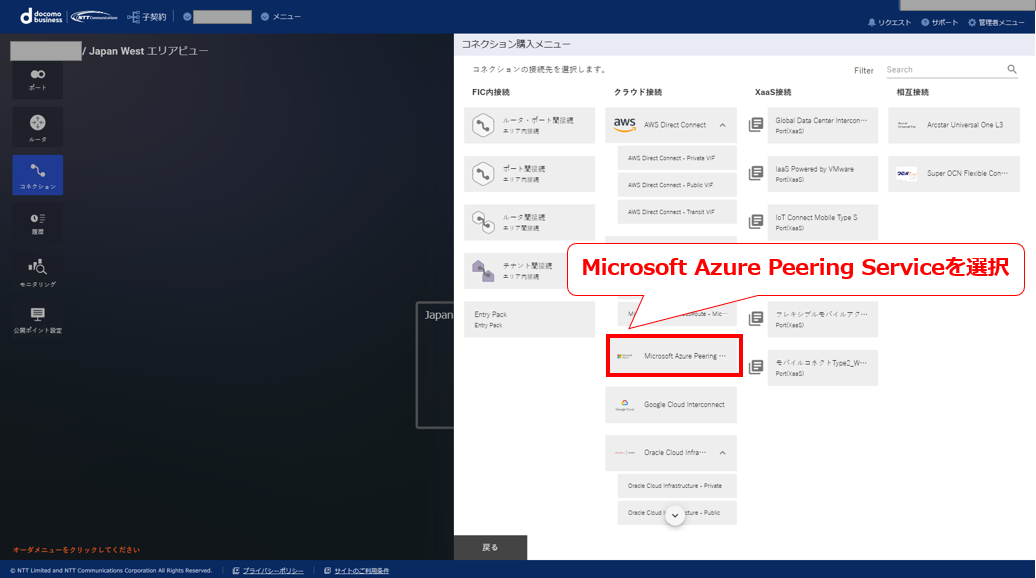Click the モバイルコネクトType2 icon
Image resolution: width=1036 pixels, height=578 pixels.
pyautogui.click(x=756, y=367)
